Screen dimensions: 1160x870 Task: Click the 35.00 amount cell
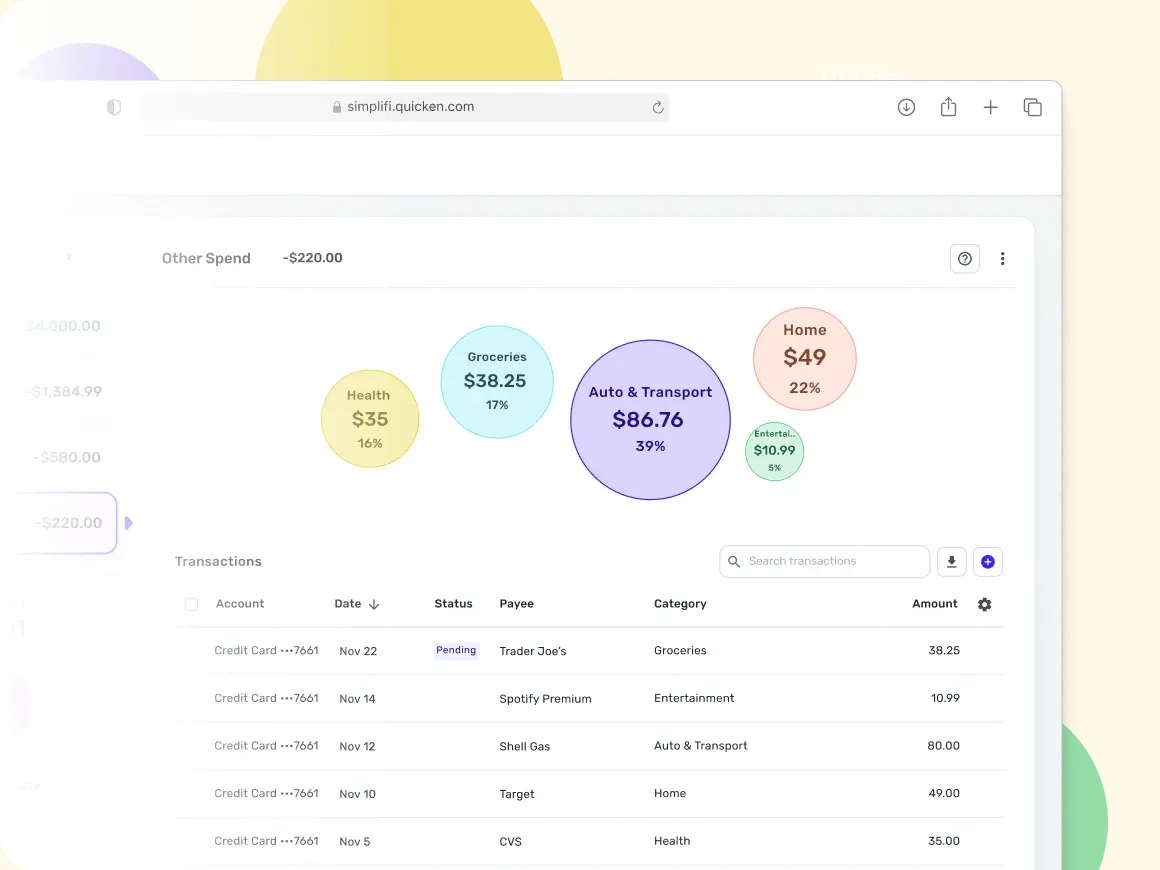point(944,840)
